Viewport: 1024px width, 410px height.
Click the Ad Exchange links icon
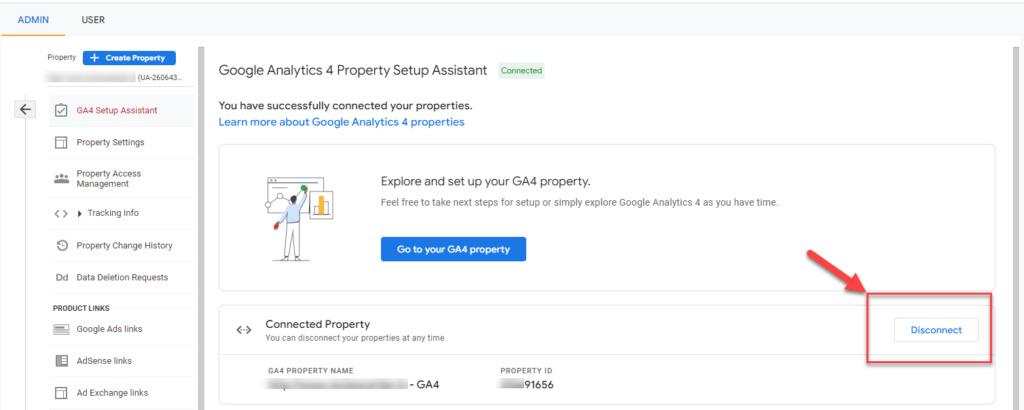pyautogui.click(x=61, y=393)
